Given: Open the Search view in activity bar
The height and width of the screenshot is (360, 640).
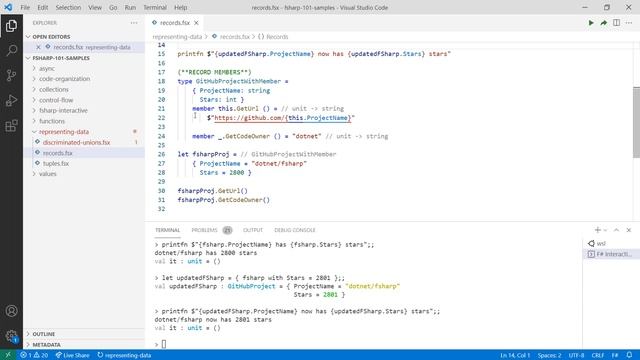Looking at the screenshot, I should point(11,51).
